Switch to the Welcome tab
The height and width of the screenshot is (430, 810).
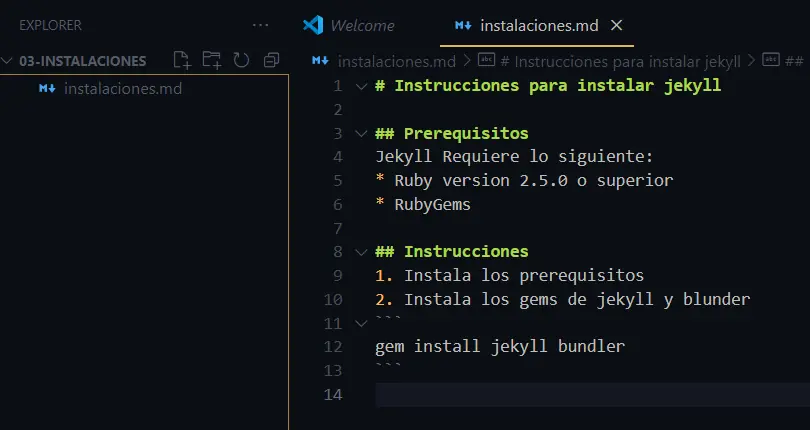[362, 25]
